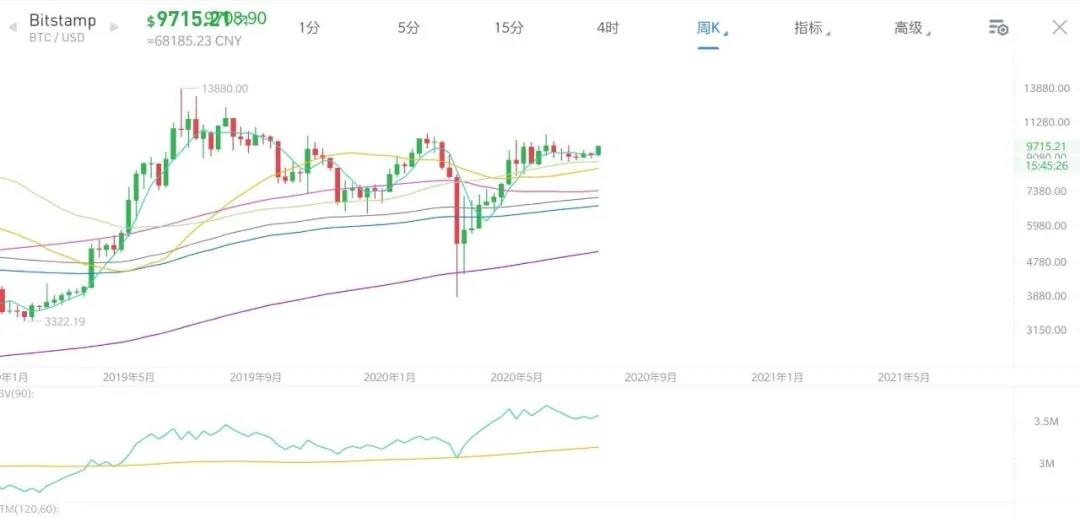Switch to the 5分 timeframe
Viewport: 1080px width, 517px height.
(408, 28)
